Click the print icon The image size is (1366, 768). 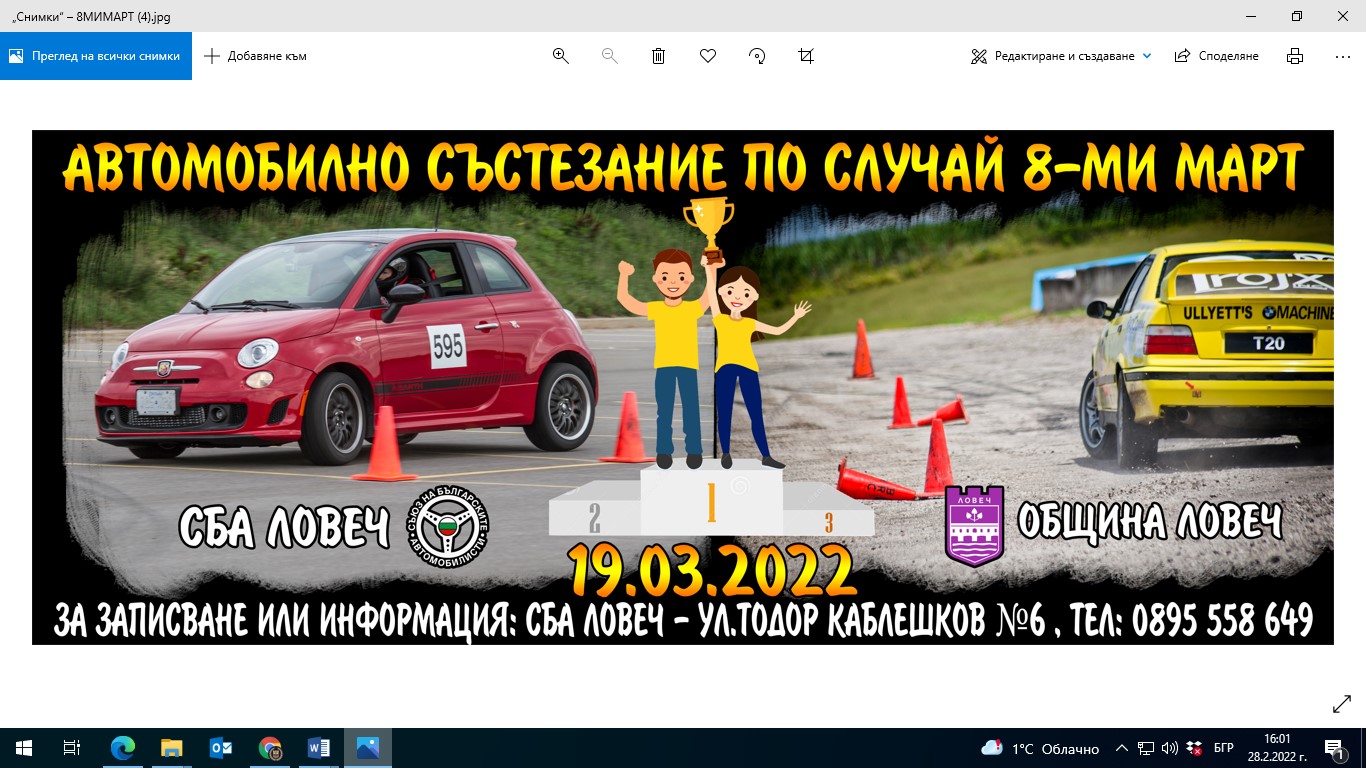pos(1295,56)
